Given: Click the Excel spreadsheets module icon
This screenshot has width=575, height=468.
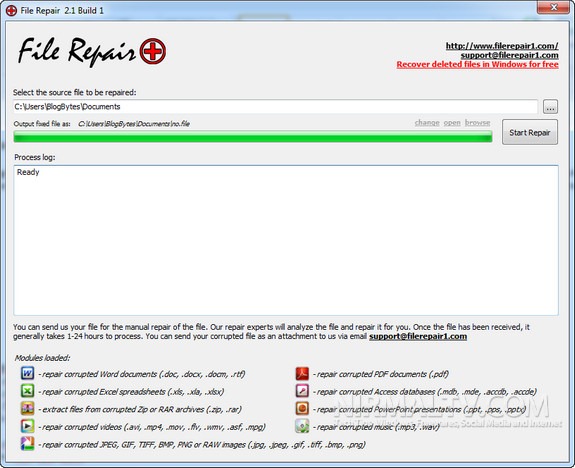Looking at the screenshot, I should [28, 391].
